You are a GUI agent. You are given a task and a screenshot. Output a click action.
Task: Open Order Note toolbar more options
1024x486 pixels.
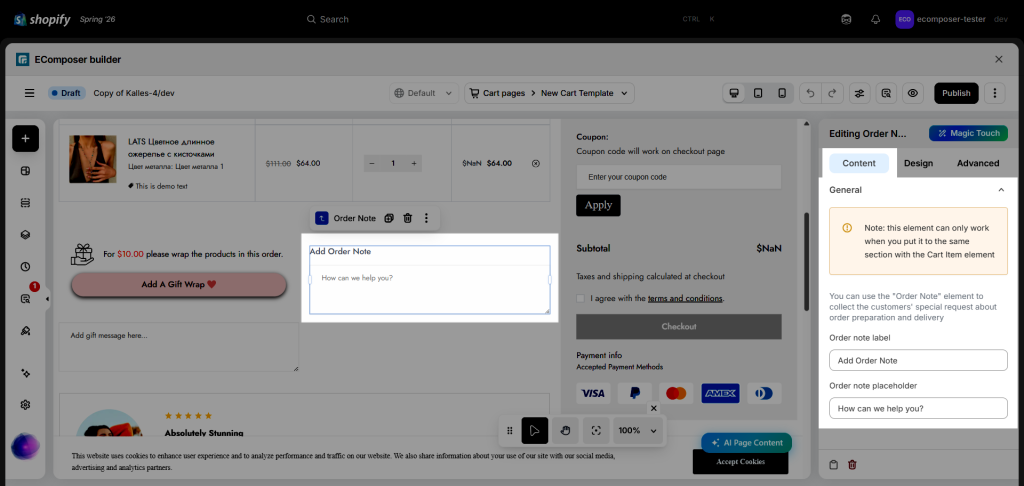(x=426, y=218)
